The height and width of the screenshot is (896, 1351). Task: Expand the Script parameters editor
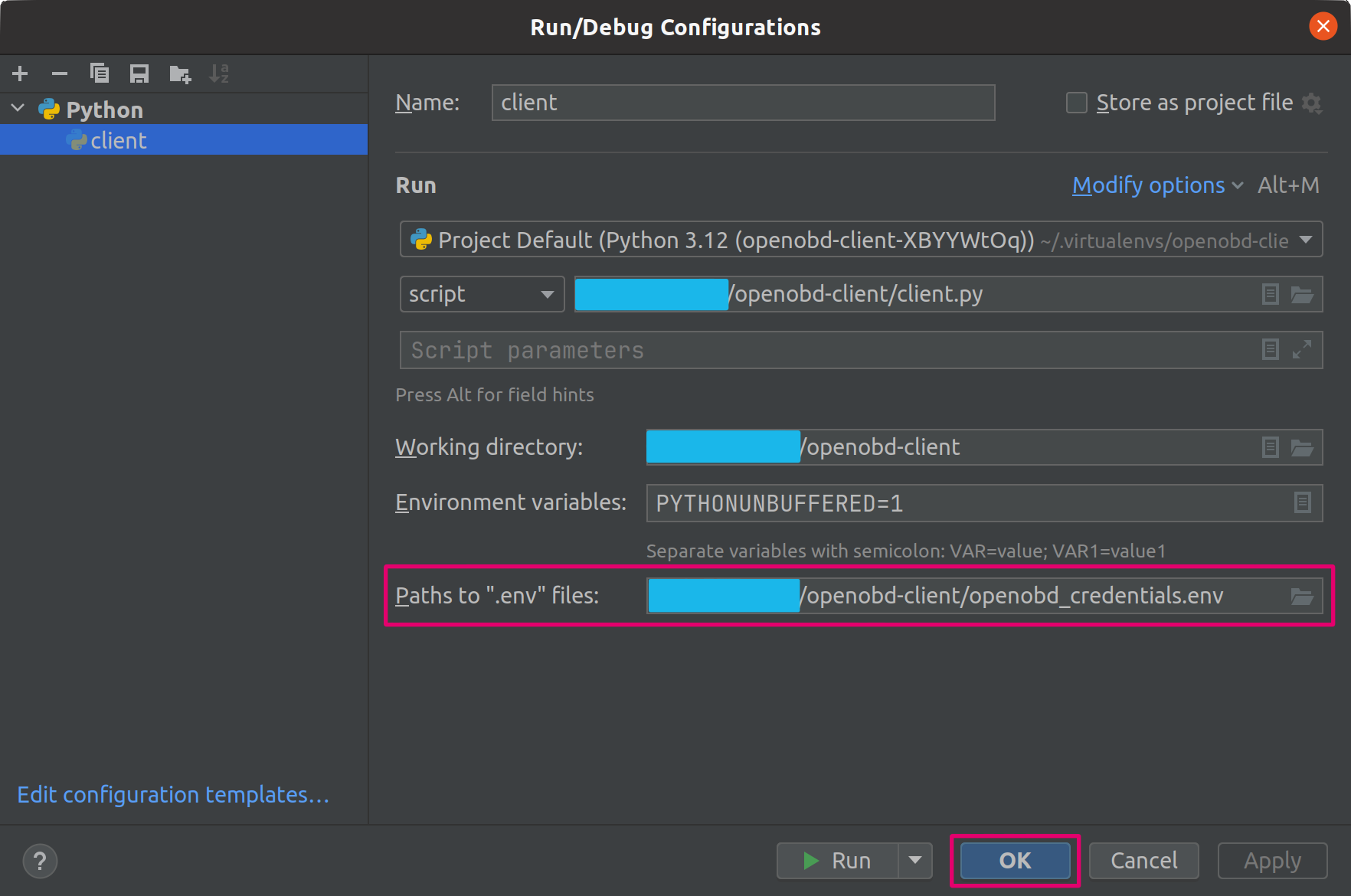(x=1303, y=349)
